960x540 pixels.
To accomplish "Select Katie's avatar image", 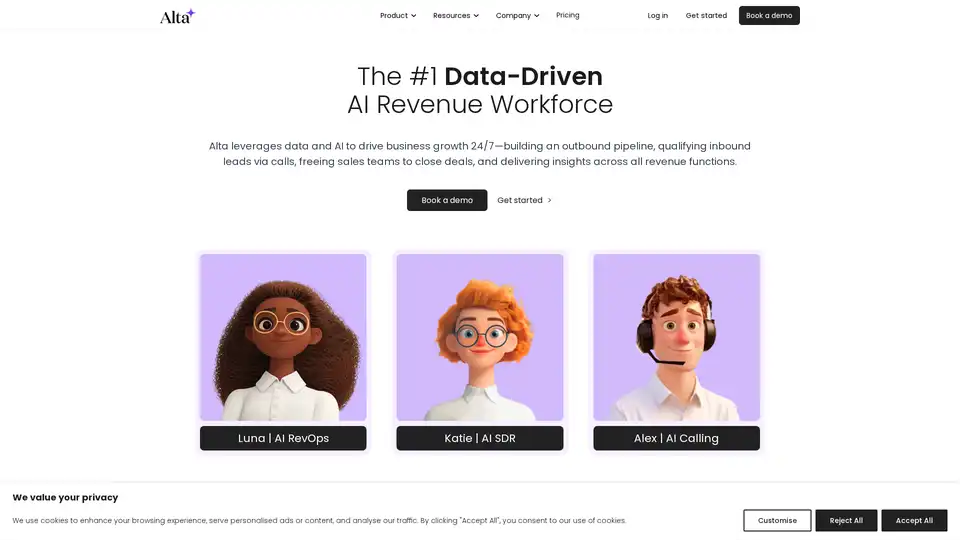I will click(480, 337).
